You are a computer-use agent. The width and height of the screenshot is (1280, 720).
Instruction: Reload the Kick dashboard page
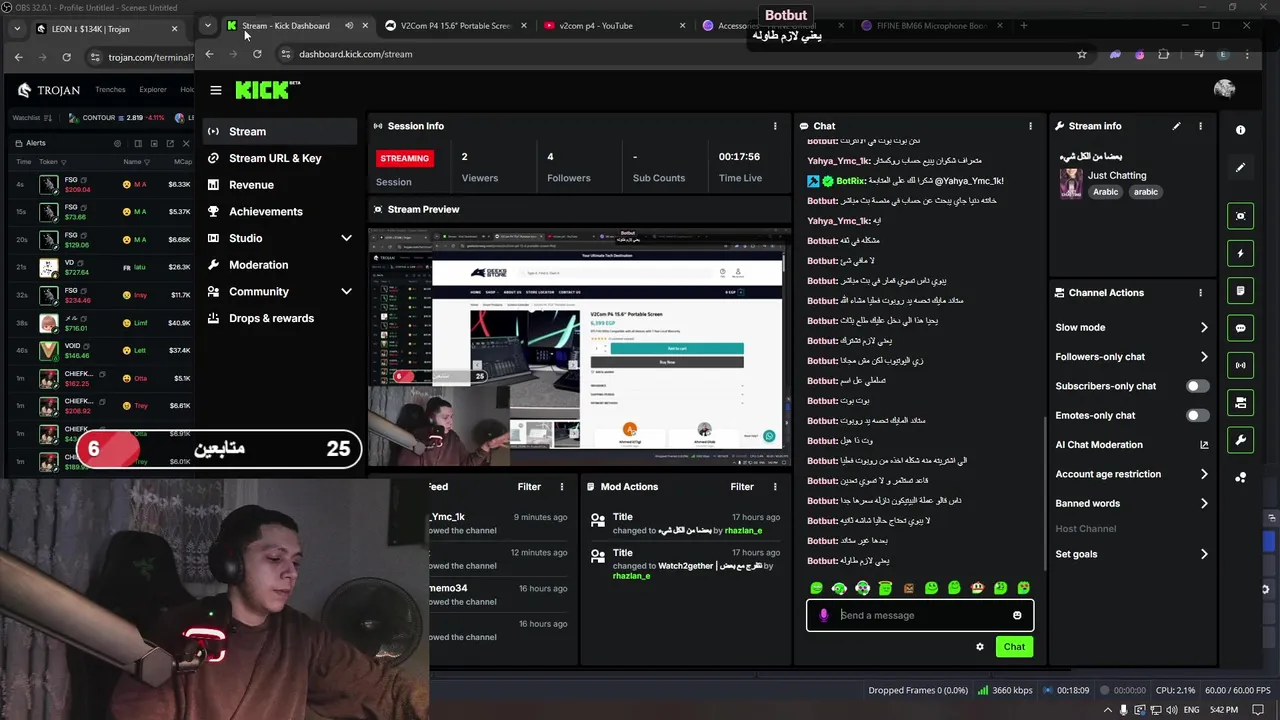coord(257,54)
